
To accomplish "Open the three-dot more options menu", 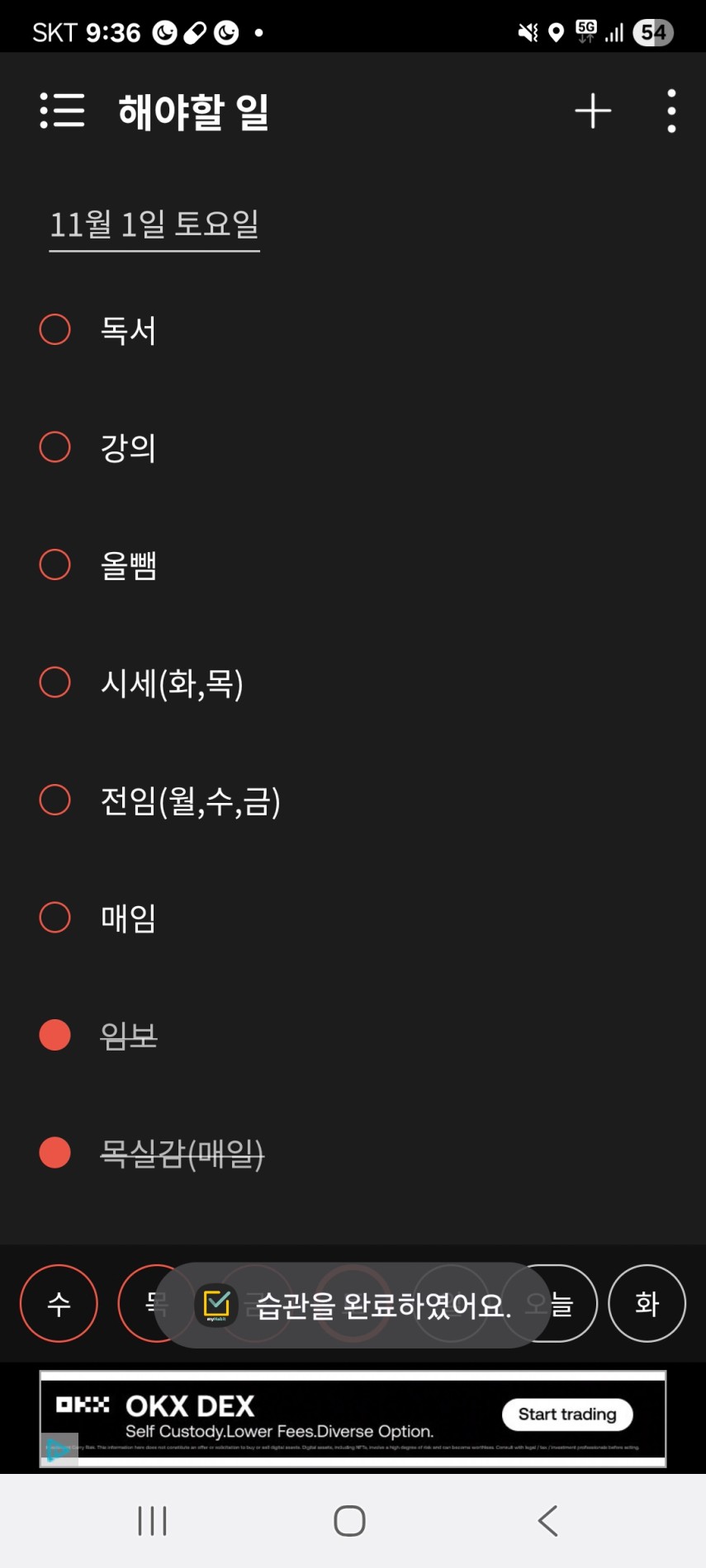I will (671, 111).
